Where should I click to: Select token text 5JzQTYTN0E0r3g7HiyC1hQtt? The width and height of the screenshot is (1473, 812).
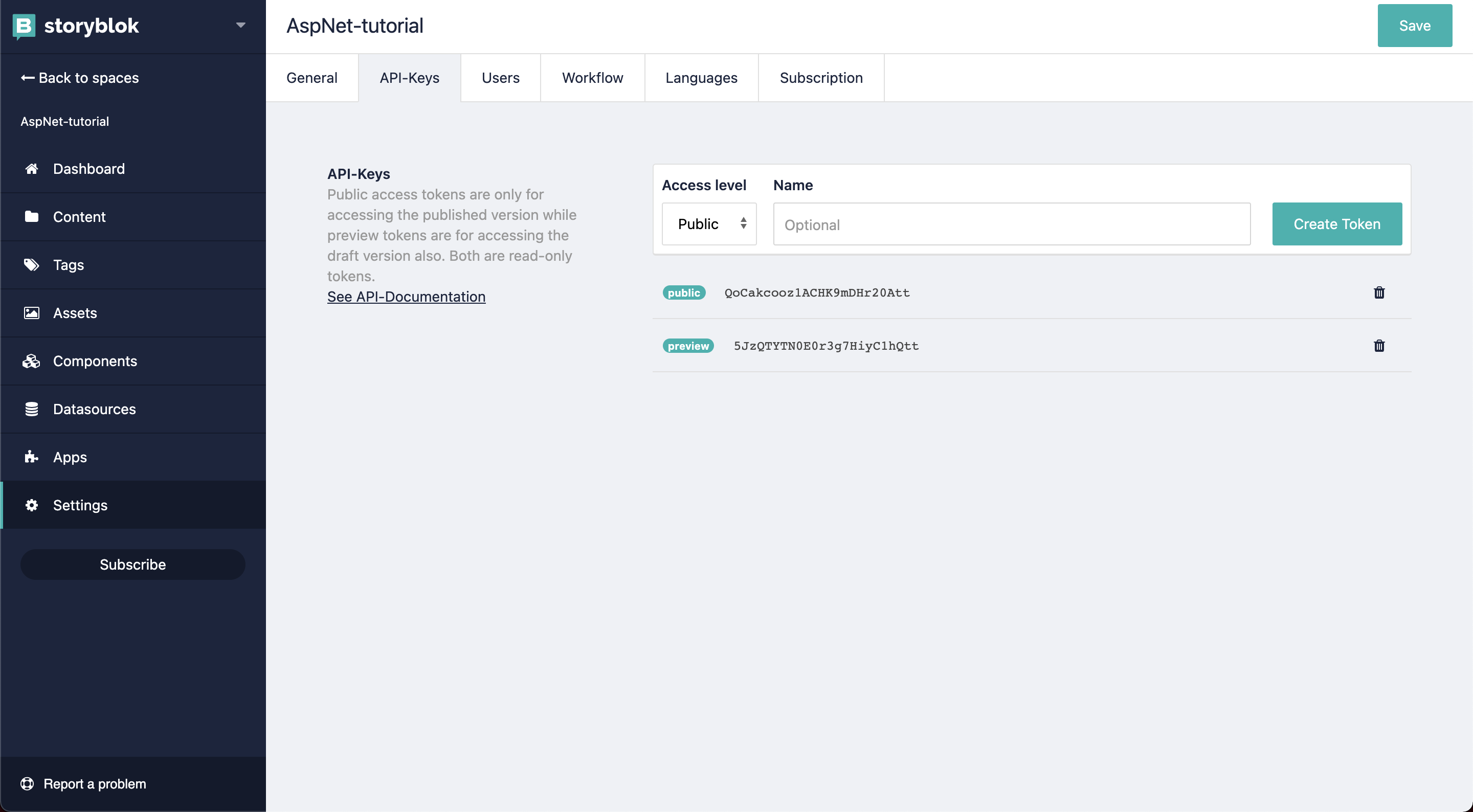click(825, 346)
